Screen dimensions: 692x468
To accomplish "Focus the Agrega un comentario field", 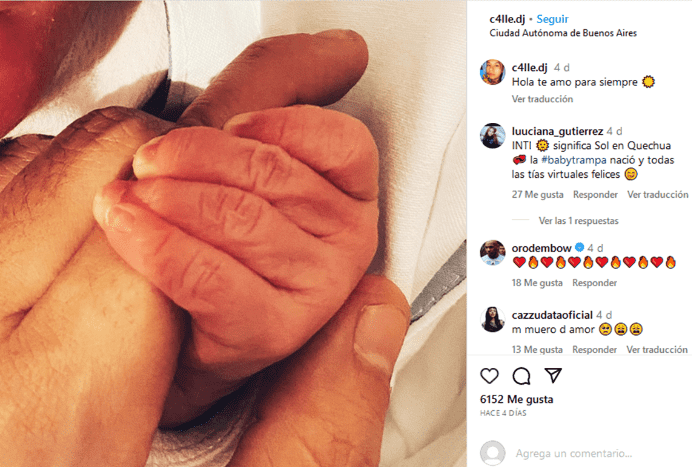I will 574,453.
